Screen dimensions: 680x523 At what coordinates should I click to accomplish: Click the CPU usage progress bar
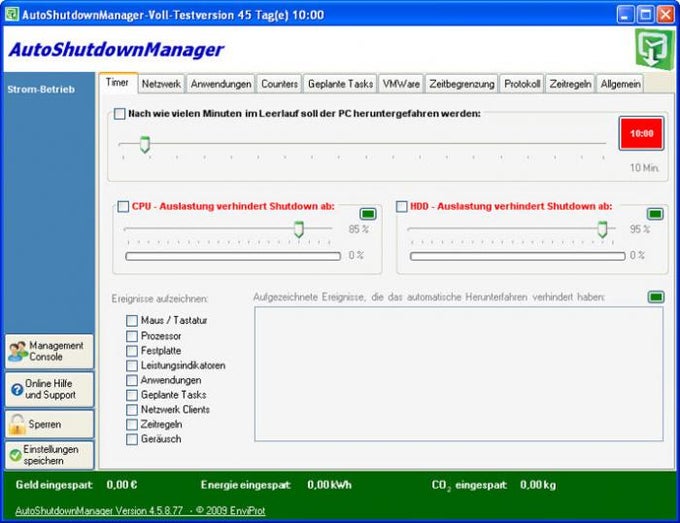233,256
